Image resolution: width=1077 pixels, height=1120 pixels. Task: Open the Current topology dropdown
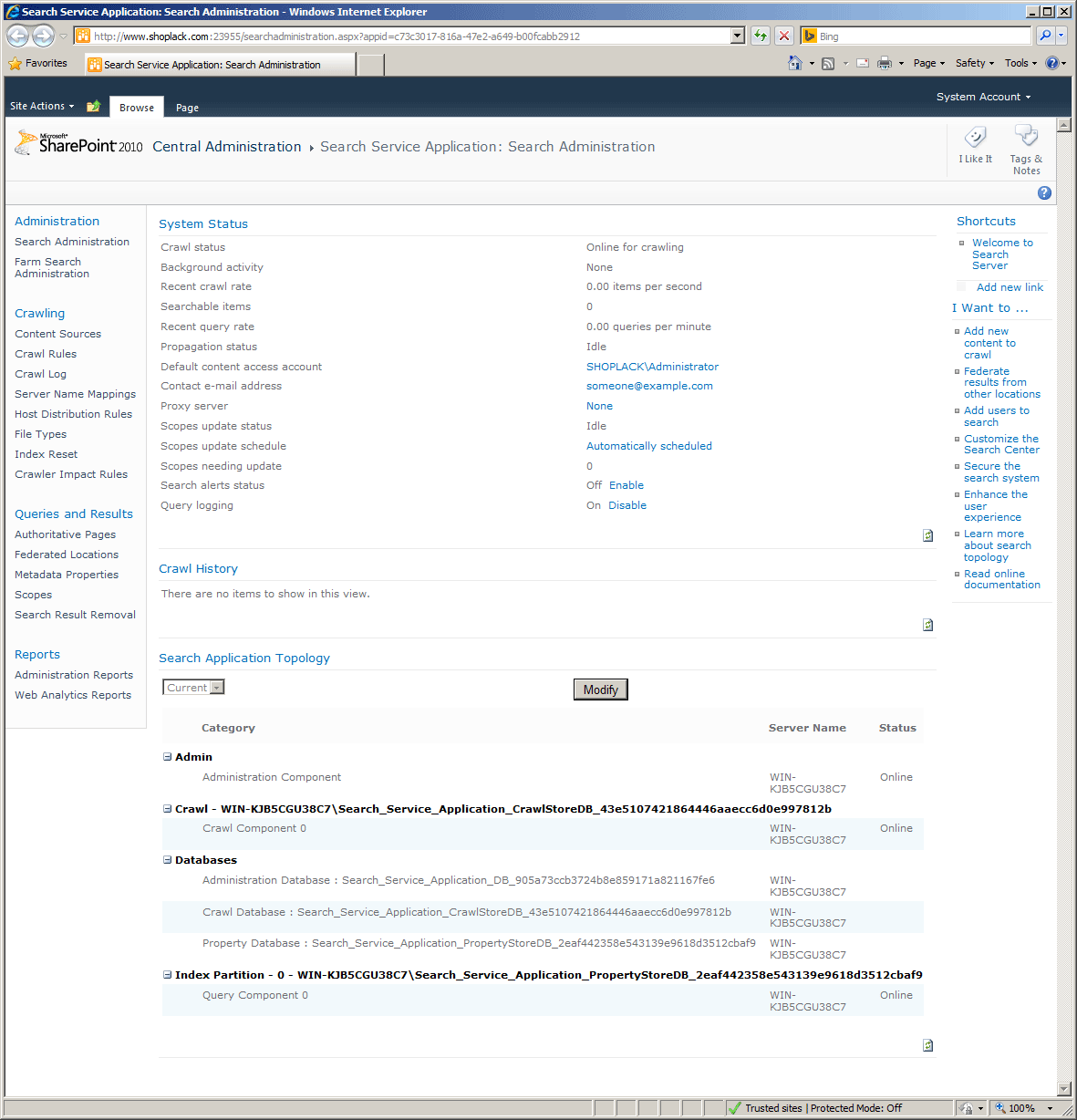point(193,687)
